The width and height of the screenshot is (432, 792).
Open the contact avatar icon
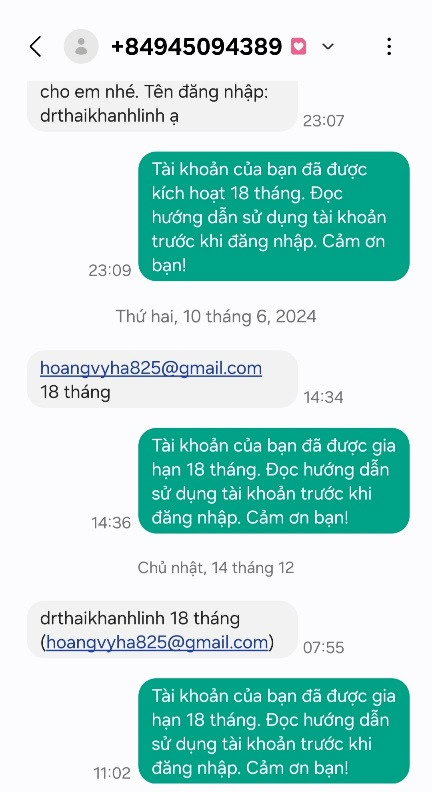pyautogui.click(x=81, y=46)
